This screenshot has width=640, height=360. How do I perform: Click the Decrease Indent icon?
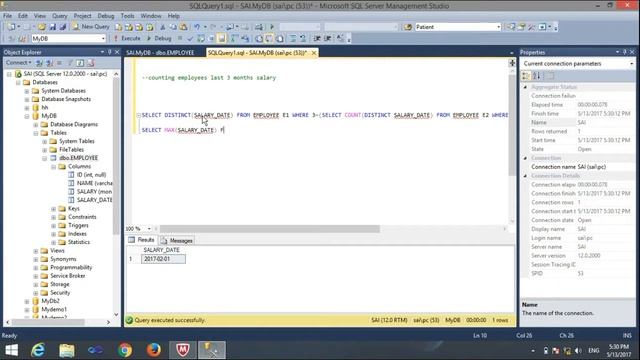[317, 38]
